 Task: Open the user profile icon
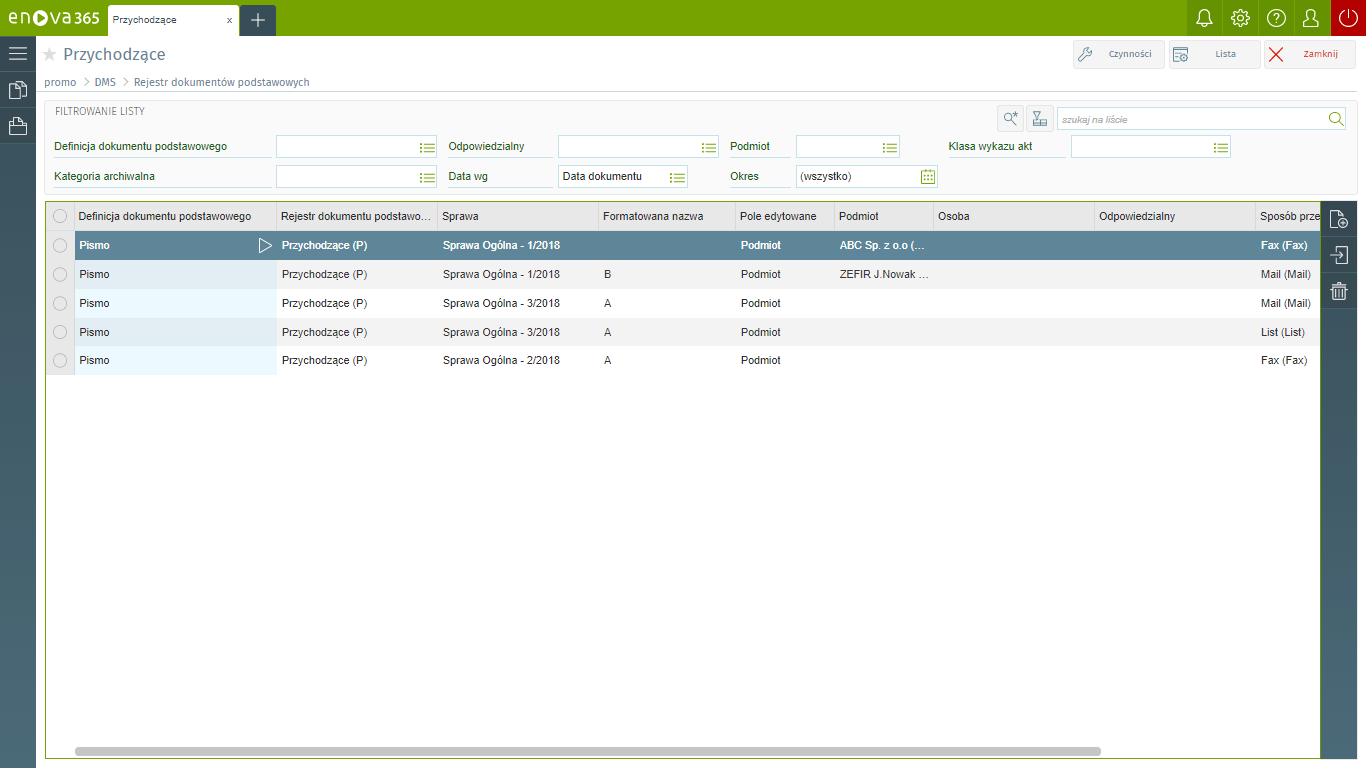coord(1311,18)
